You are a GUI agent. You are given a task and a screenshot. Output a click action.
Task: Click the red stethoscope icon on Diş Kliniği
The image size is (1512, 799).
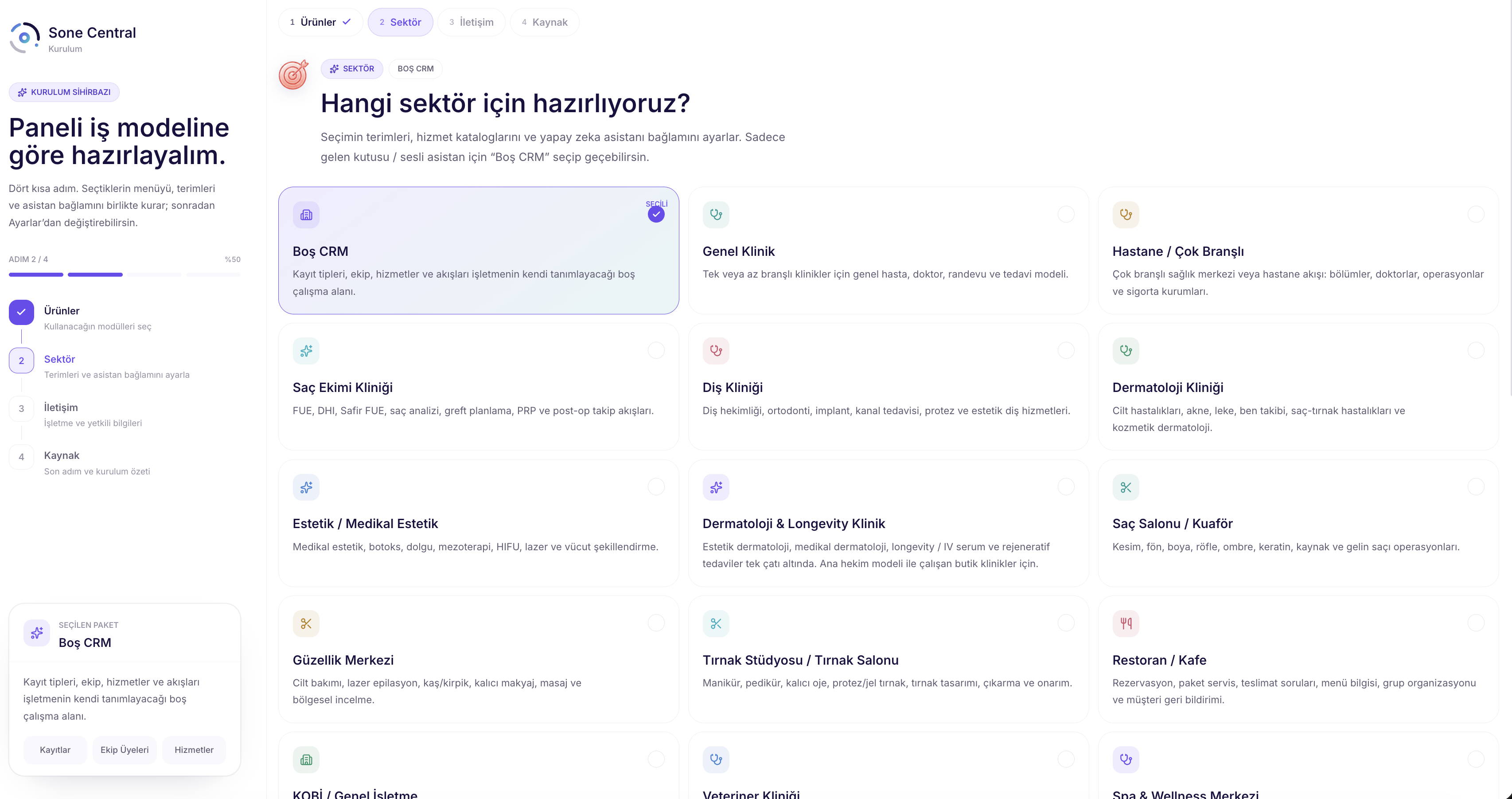coord(716,351)
